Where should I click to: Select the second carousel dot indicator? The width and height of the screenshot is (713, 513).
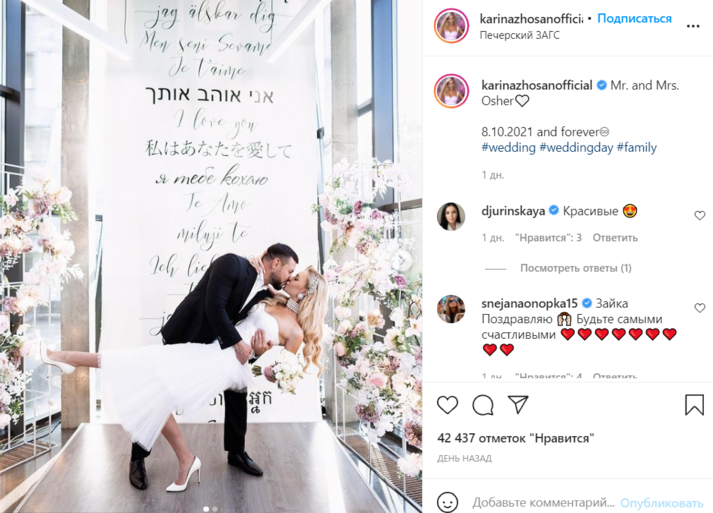point(215,509)
